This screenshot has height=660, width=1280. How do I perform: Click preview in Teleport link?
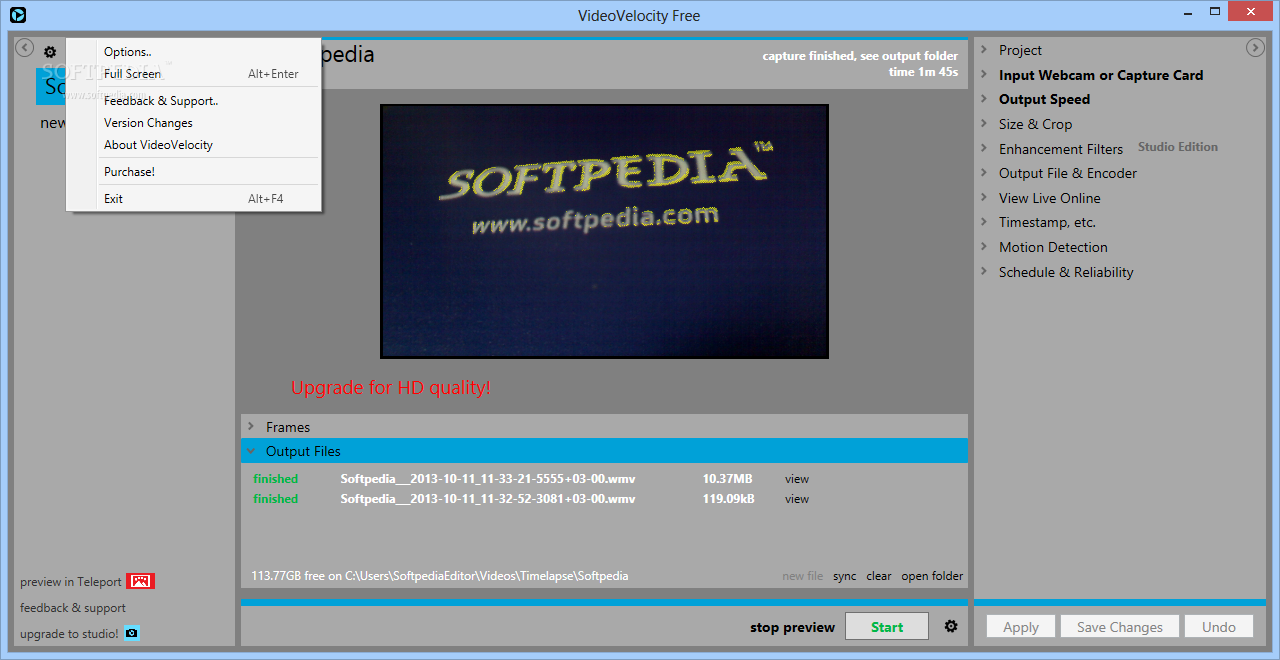[71, 582]
